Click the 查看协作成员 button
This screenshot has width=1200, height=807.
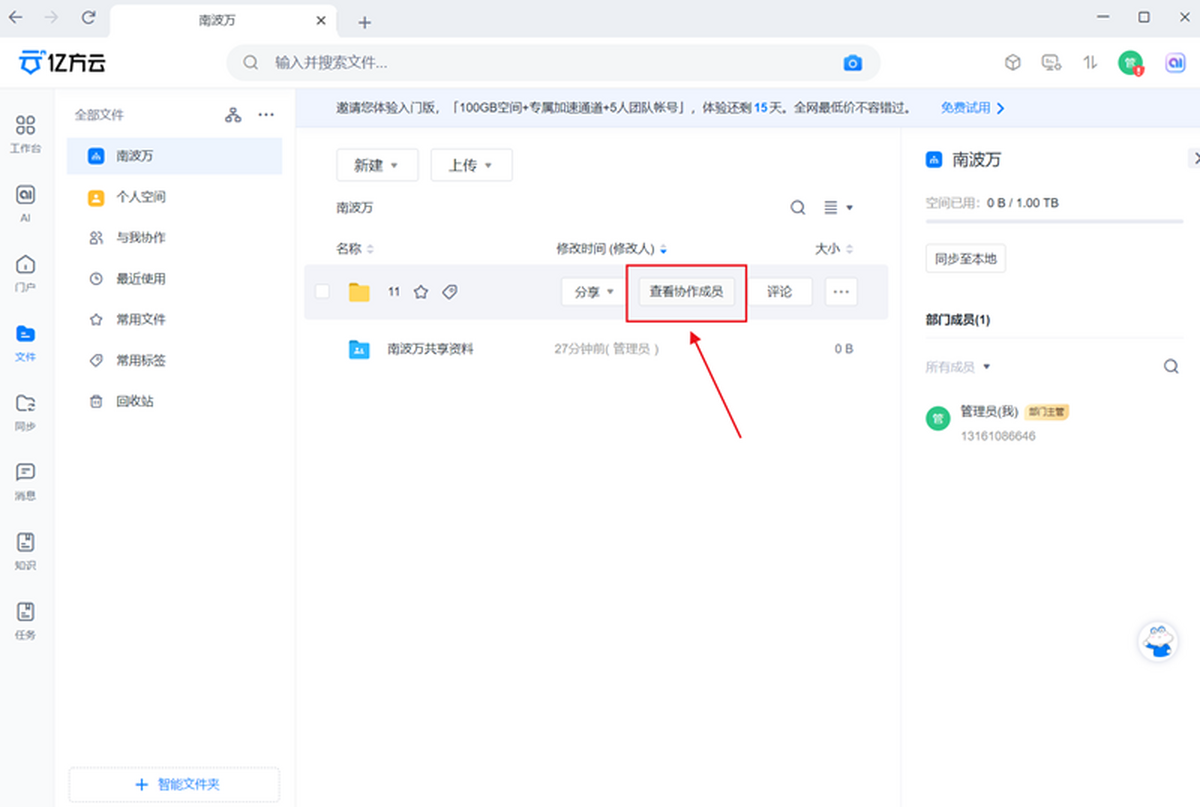point(686,292)
